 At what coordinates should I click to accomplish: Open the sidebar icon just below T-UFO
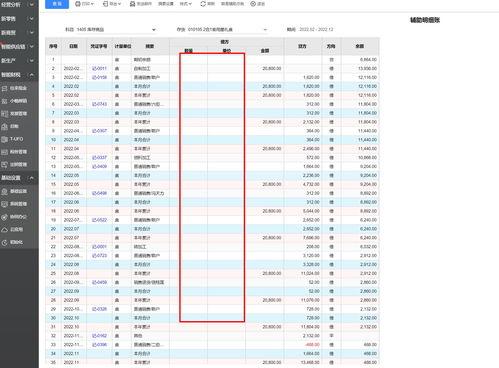point(4,152)
